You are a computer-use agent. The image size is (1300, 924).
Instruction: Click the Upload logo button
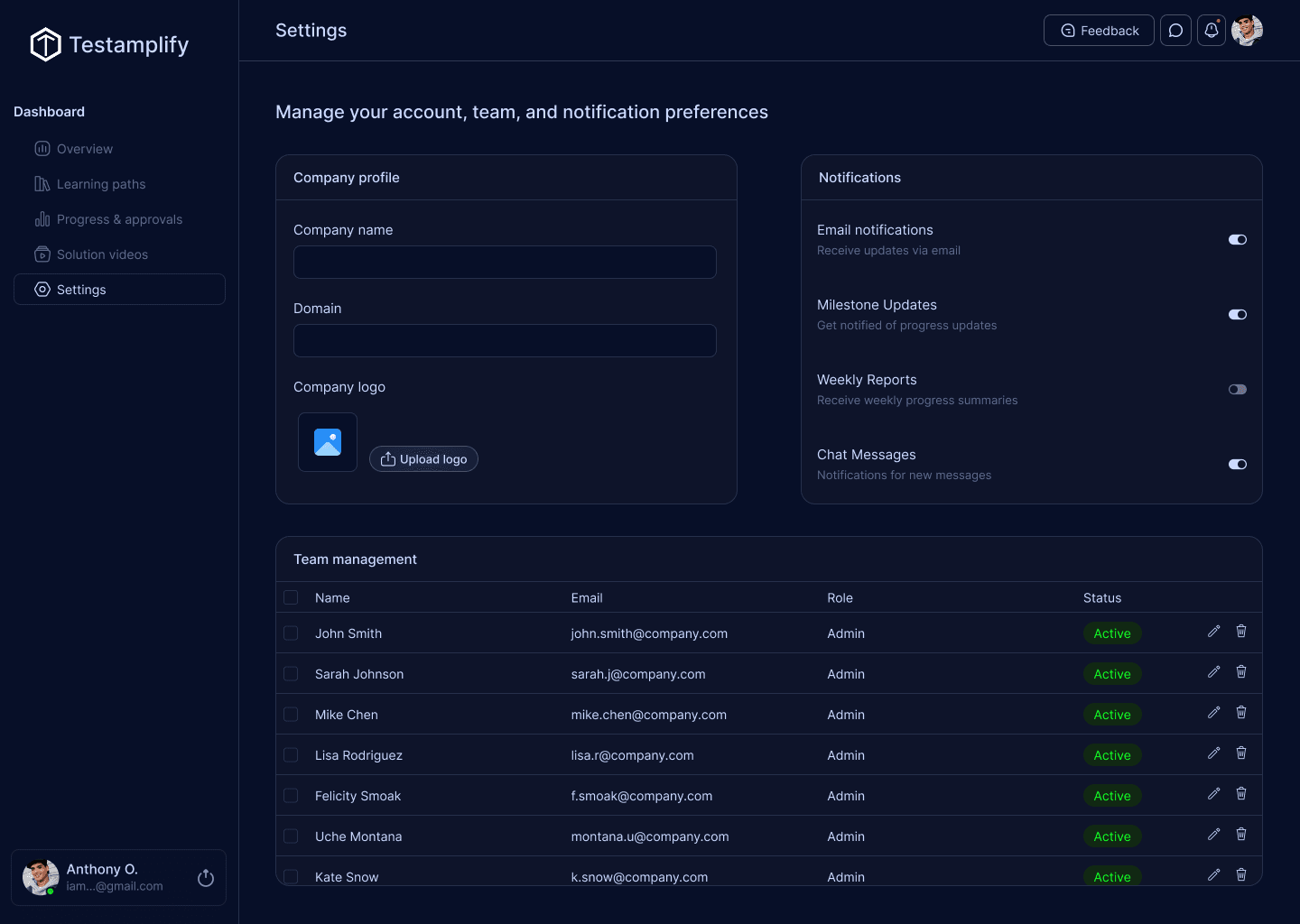pos(423,459)
